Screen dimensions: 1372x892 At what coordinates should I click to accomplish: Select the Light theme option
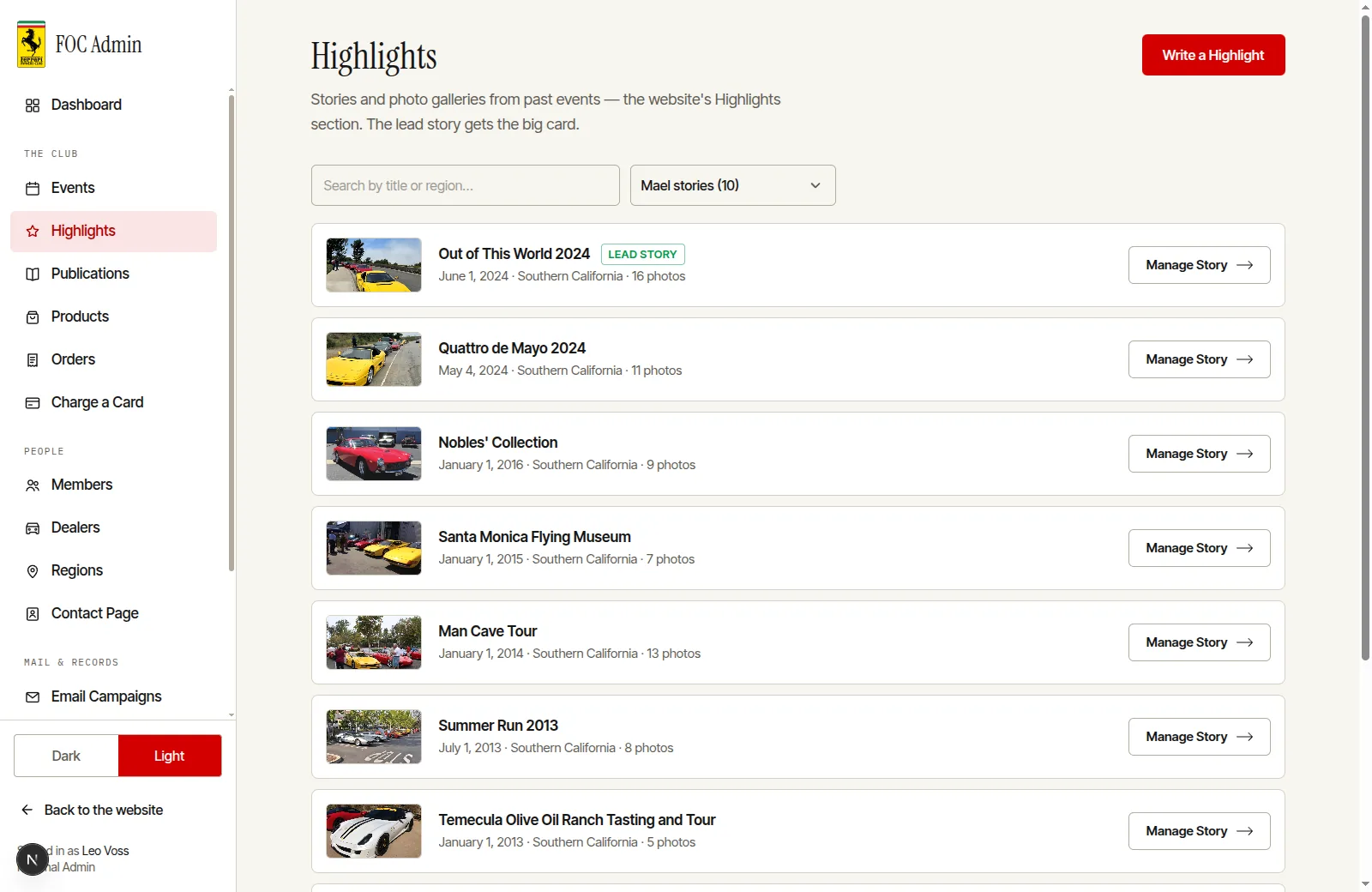[x=170, y=756]
